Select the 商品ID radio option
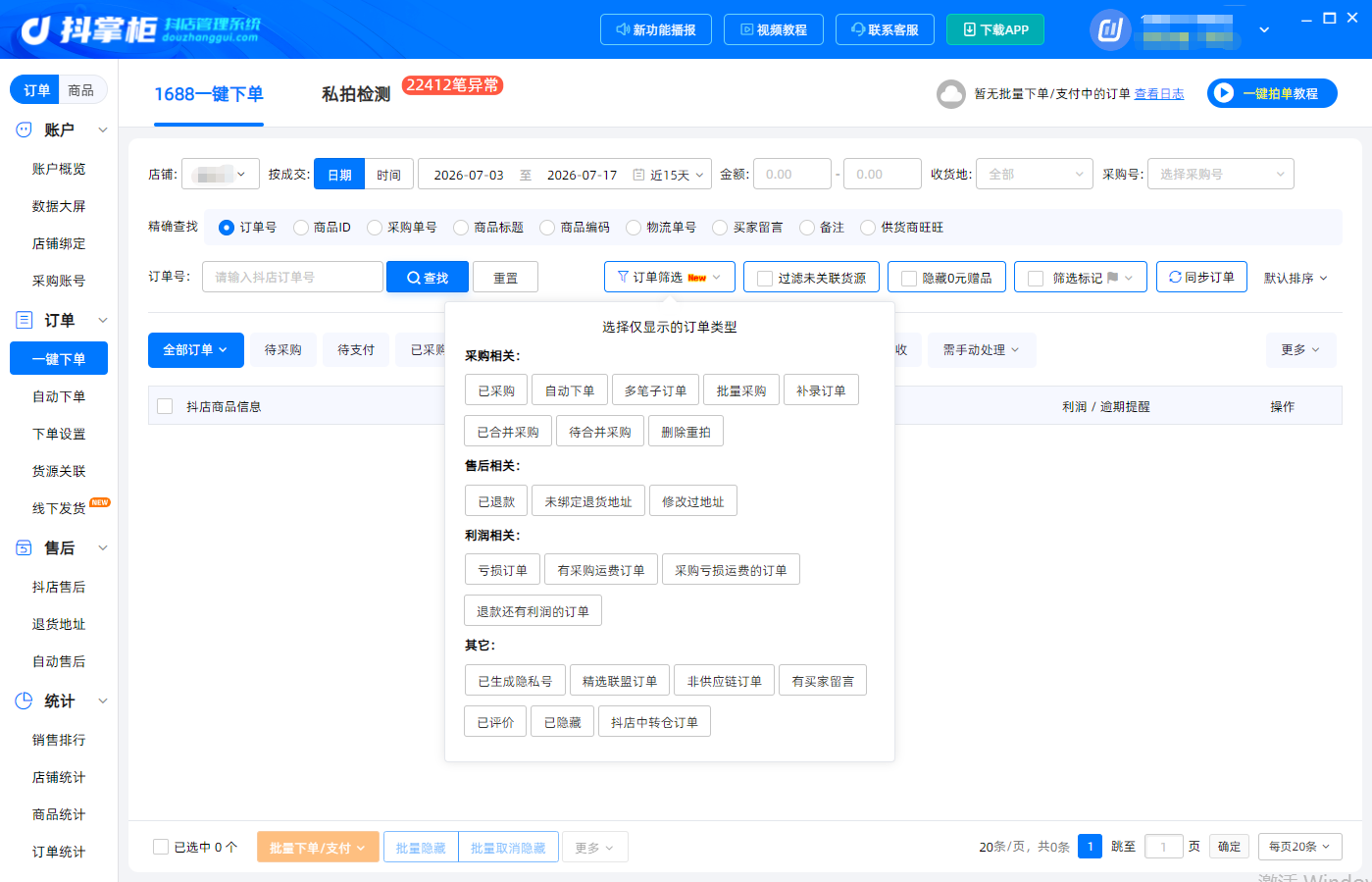This screenshot has height=882, width=1372. click(x=301, y=228)
